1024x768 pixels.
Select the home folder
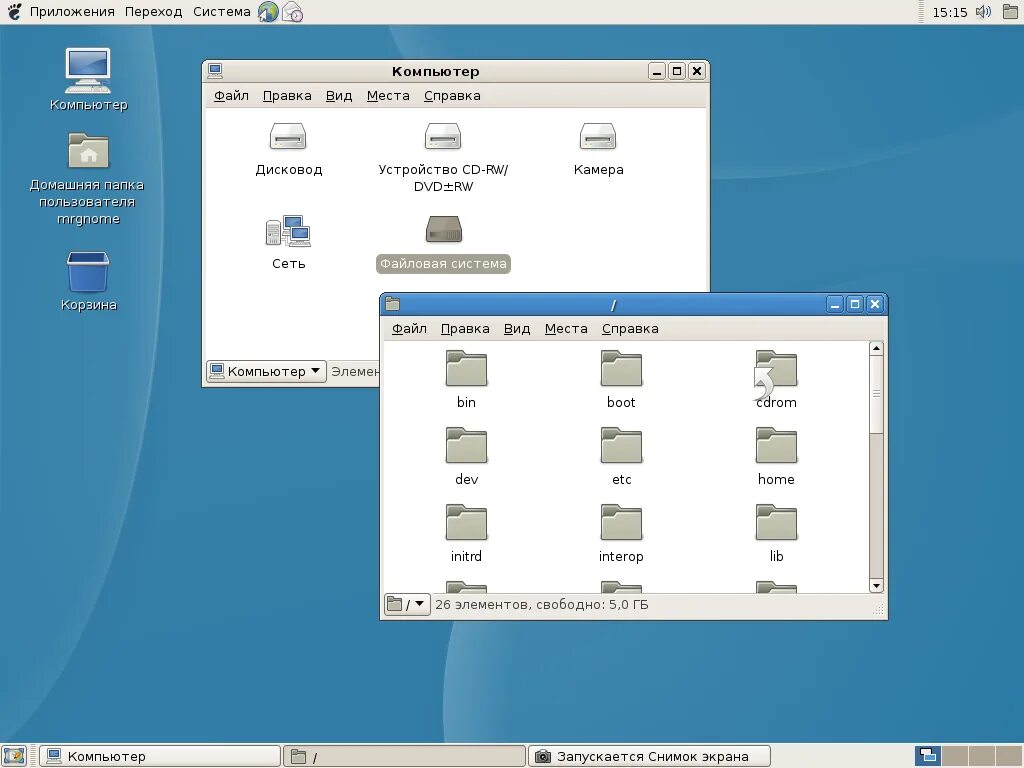click(x=776, y=446)
